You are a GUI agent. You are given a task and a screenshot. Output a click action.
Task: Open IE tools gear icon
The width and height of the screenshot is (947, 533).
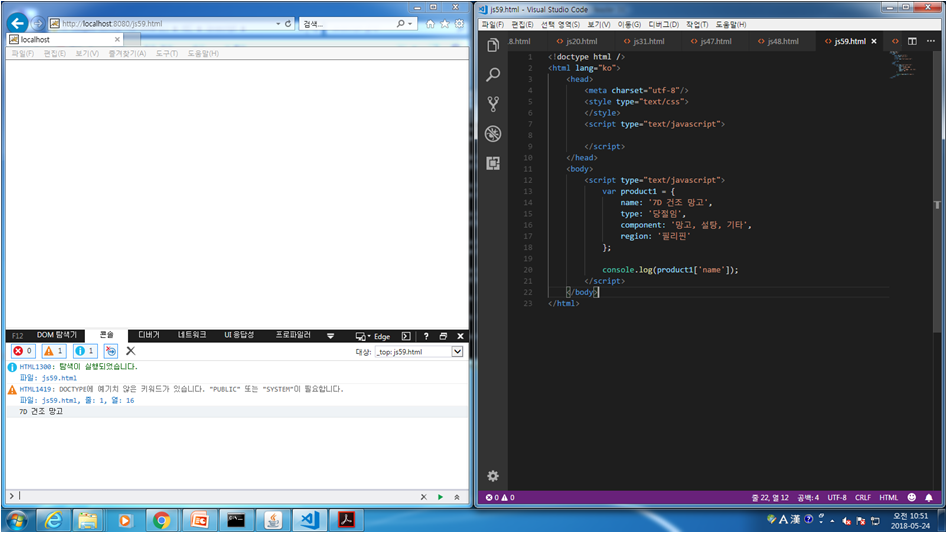(460, 24)
